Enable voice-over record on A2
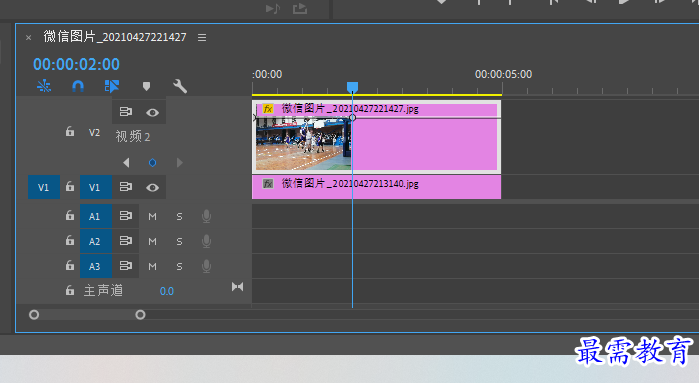Image resolution: width=699 pixels, height=383 pixels. click(206, 241)
